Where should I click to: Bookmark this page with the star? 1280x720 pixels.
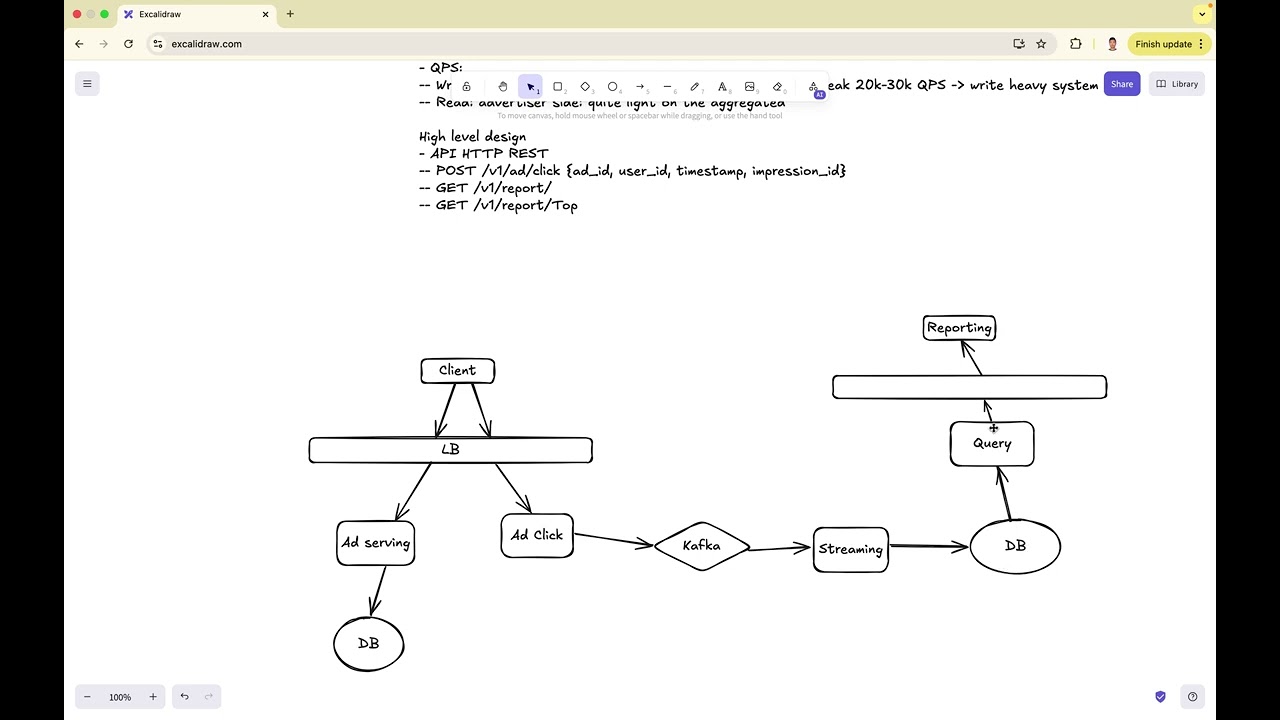pyautogui.click(x=1041, y=44)
